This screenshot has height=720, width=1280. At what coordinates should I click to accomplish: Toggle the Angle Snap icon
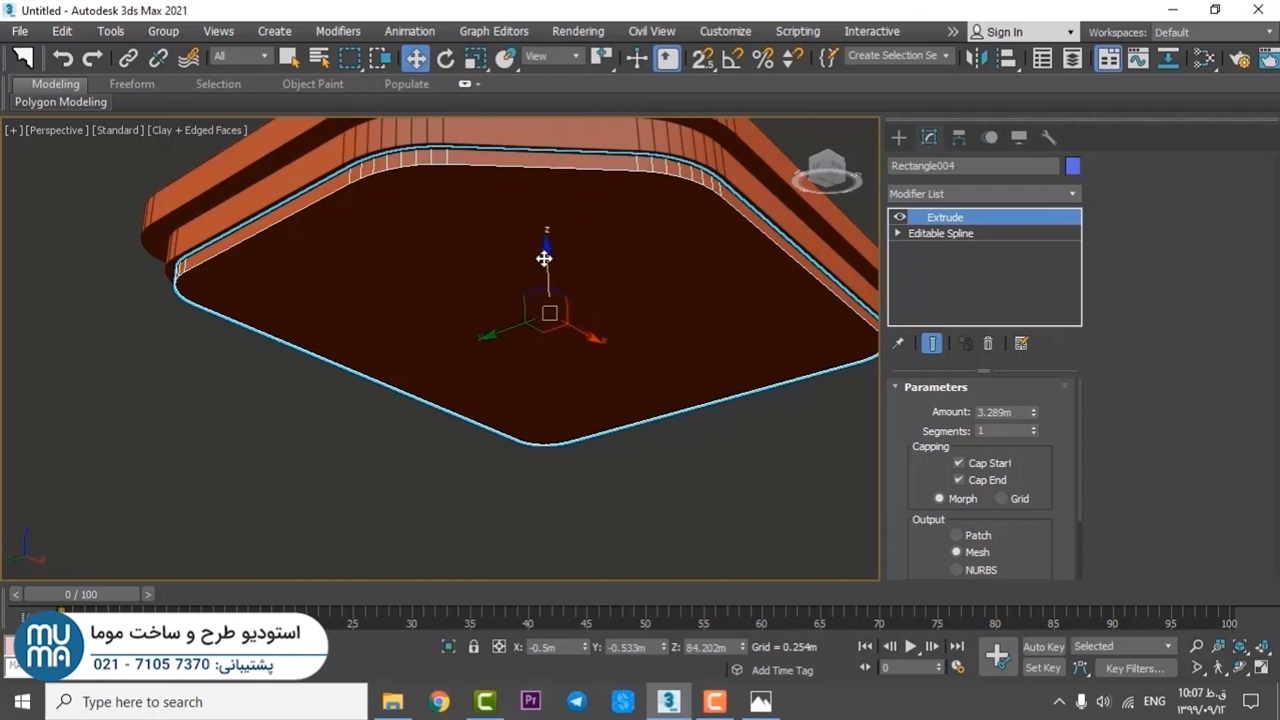click(733, 58)
